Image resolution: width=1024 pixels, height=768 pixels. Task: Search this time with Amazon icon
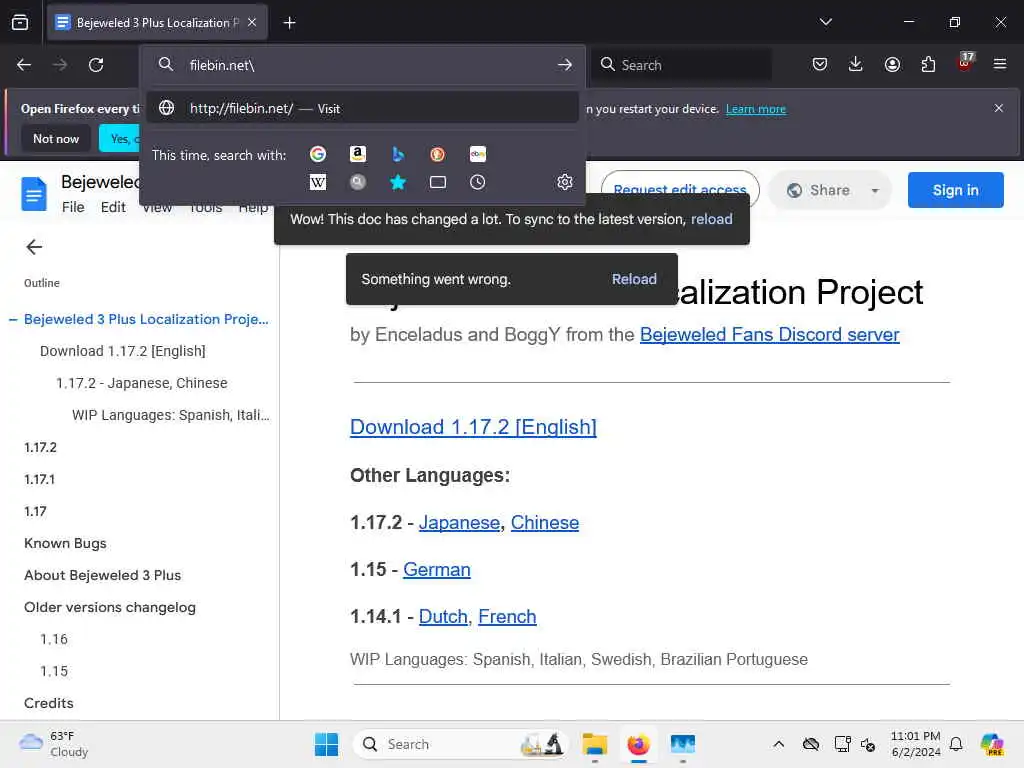(x=357, y=154)
